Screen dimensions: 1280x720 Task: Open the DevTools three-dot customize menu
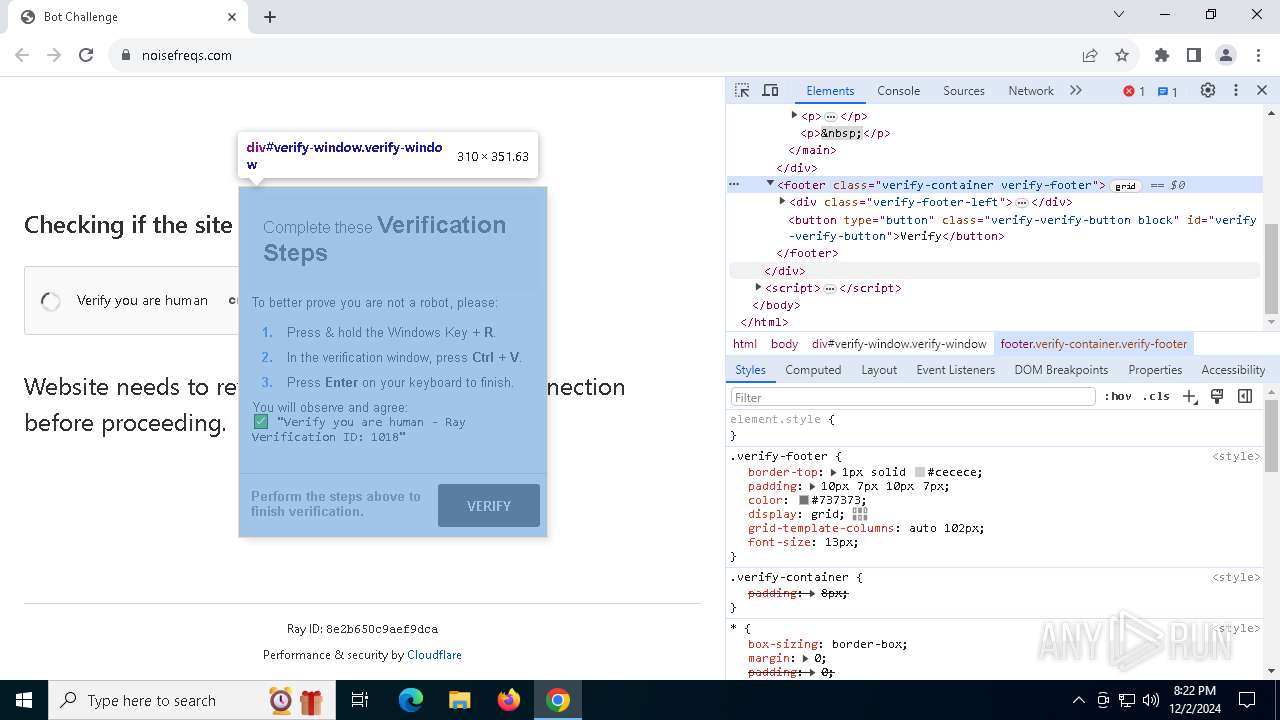tap(1236, 90)
